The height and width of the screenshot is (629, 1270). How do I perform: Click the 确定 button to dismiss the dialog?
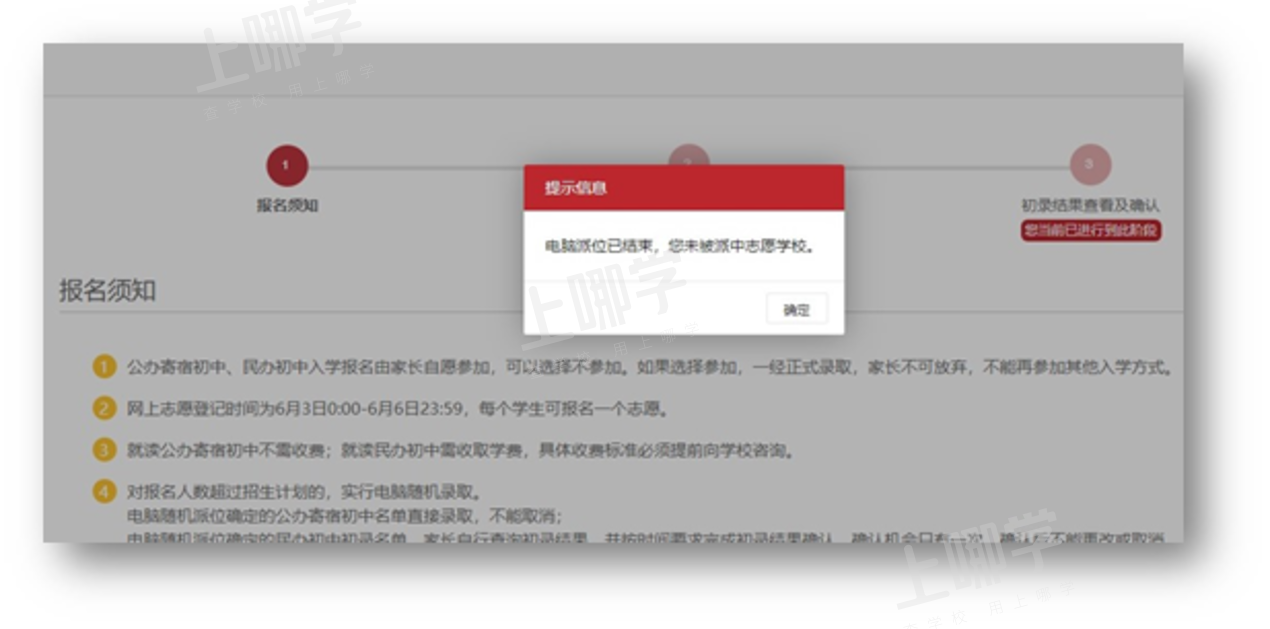pyautogui.click(x=797, y=308)
